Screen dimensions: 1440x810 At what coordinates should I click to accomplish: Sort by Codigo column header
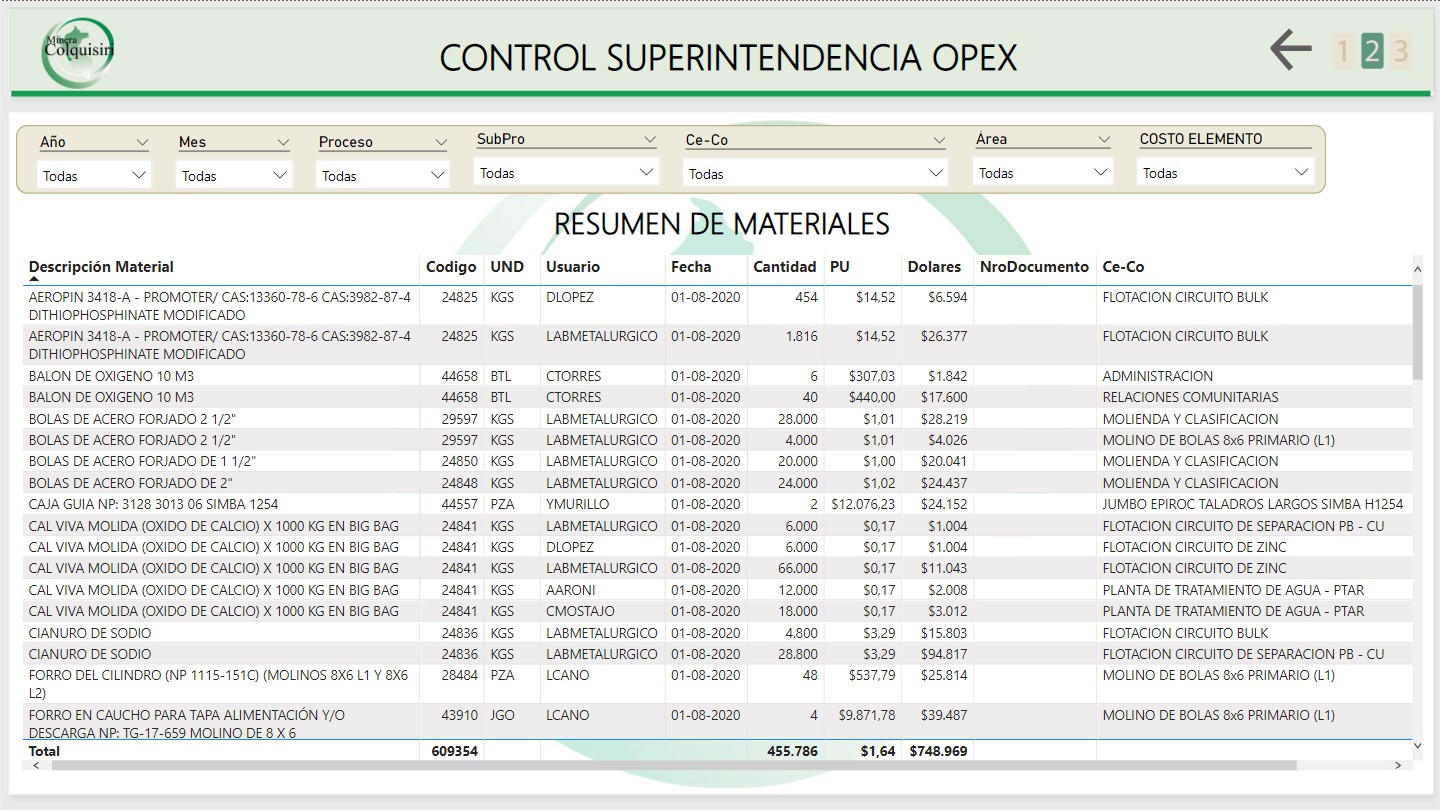(451, 267)
